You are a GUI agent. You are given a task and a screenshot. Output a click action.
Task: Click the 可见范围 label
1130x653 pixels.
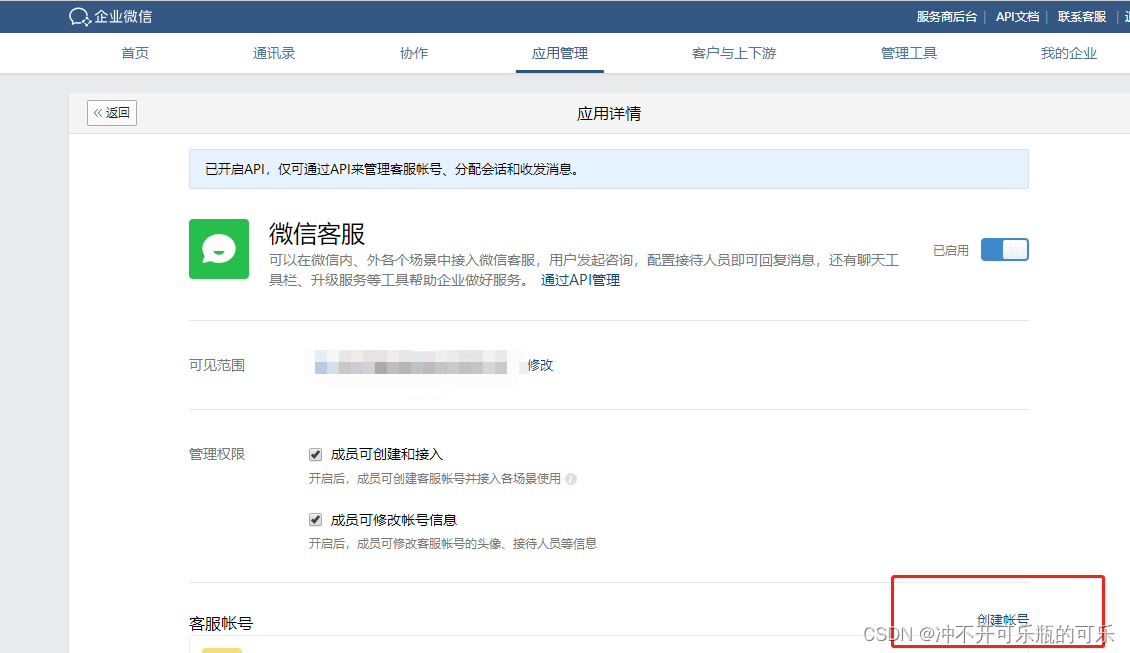tap(217, 365)
